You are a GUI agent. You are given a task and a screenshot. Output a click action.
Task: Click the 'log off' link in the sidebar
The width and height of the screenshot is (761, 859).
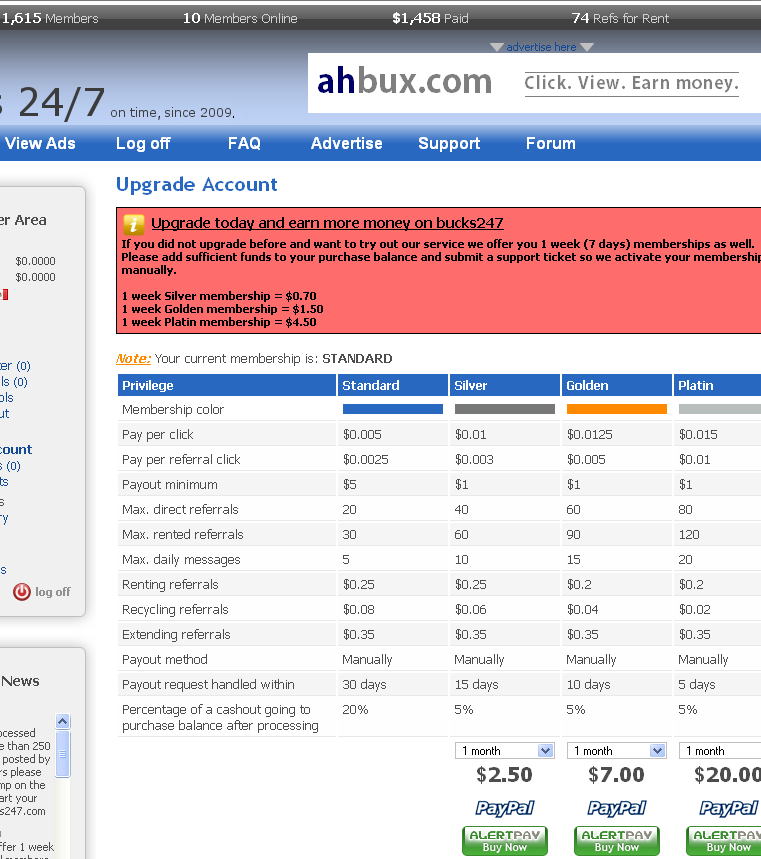point(53,592)
